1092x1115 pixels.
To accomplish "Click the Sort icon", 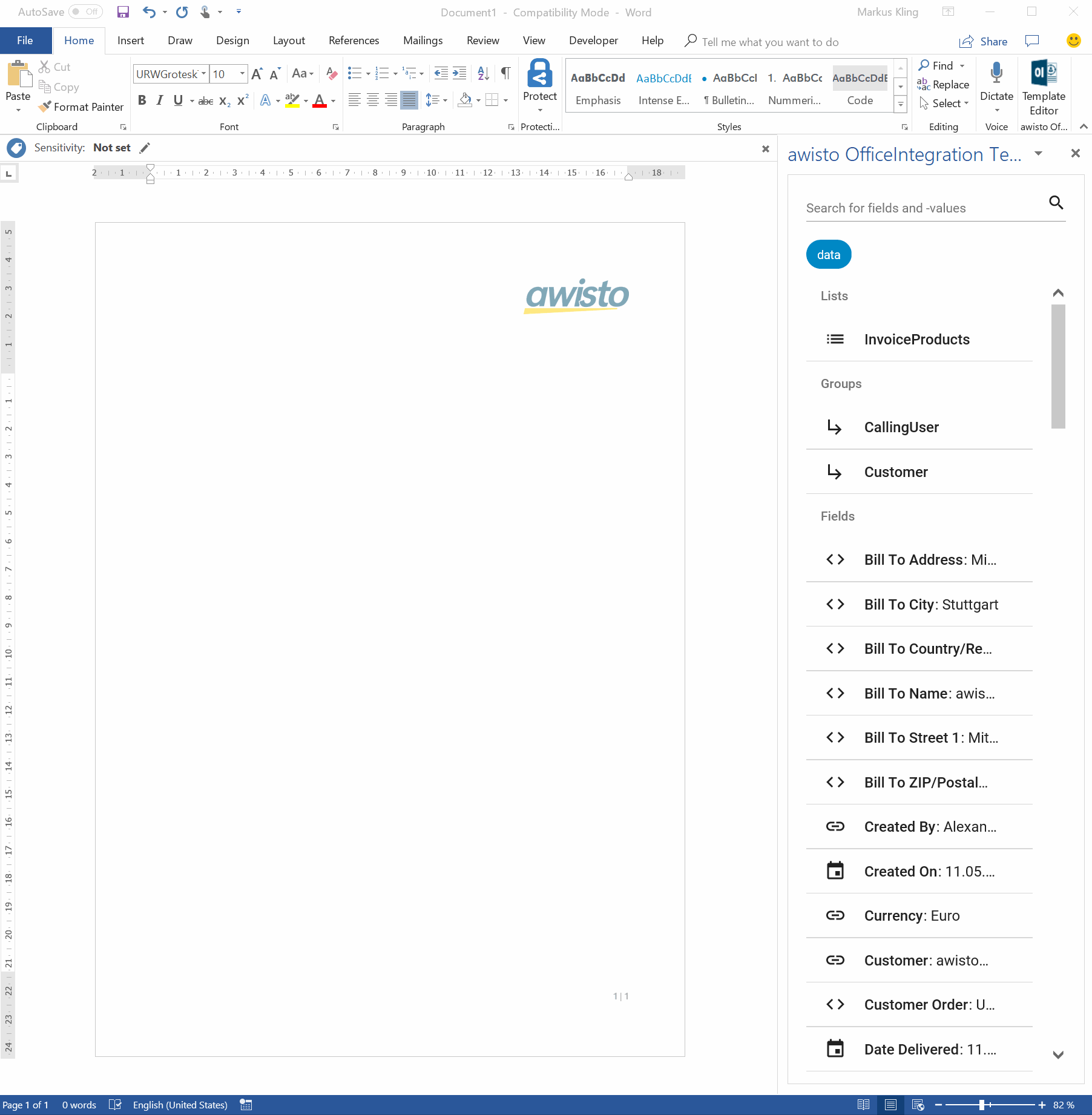I will click(483, 74).
